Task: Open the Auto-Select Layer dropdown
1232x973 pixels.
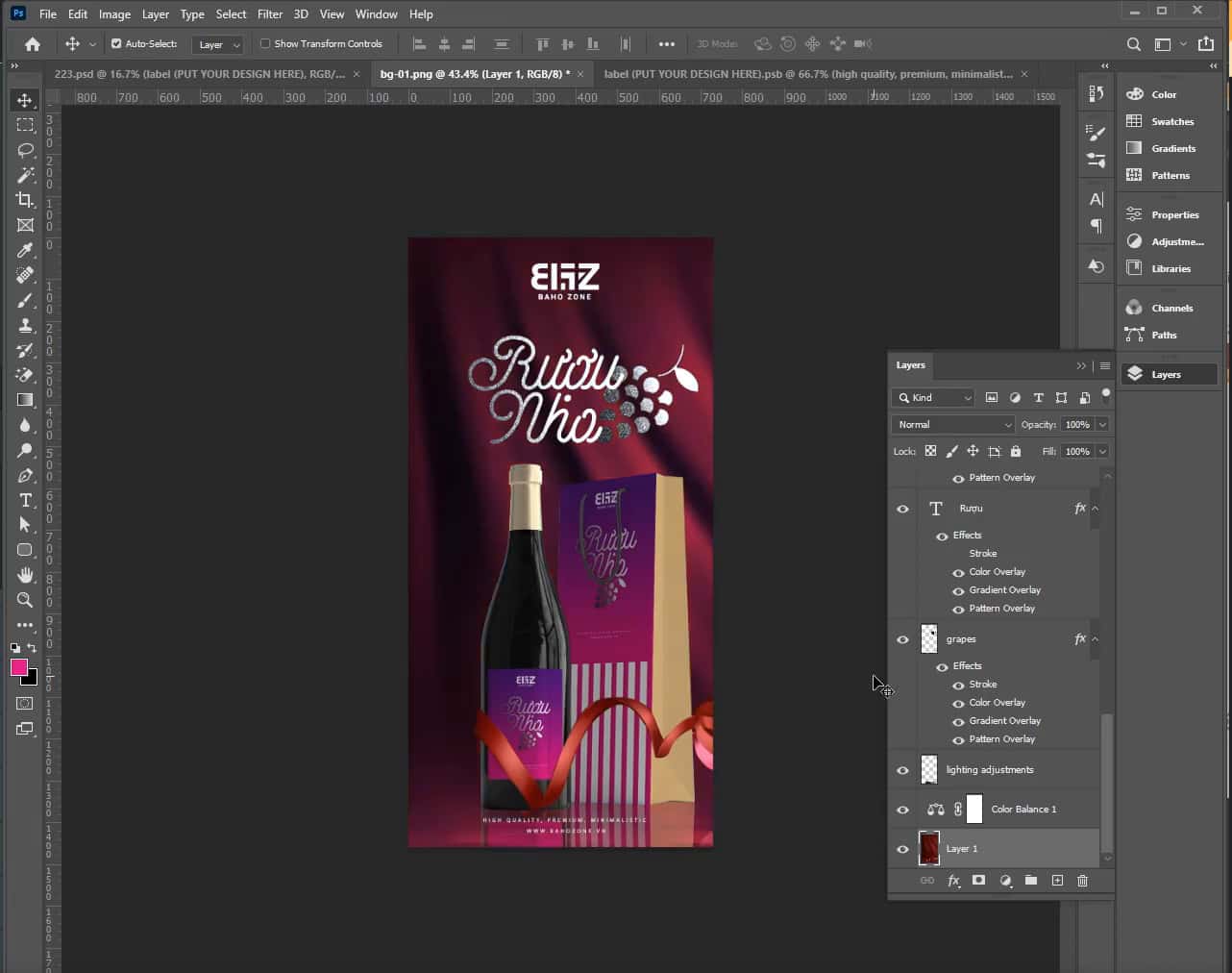Action: 218,44
